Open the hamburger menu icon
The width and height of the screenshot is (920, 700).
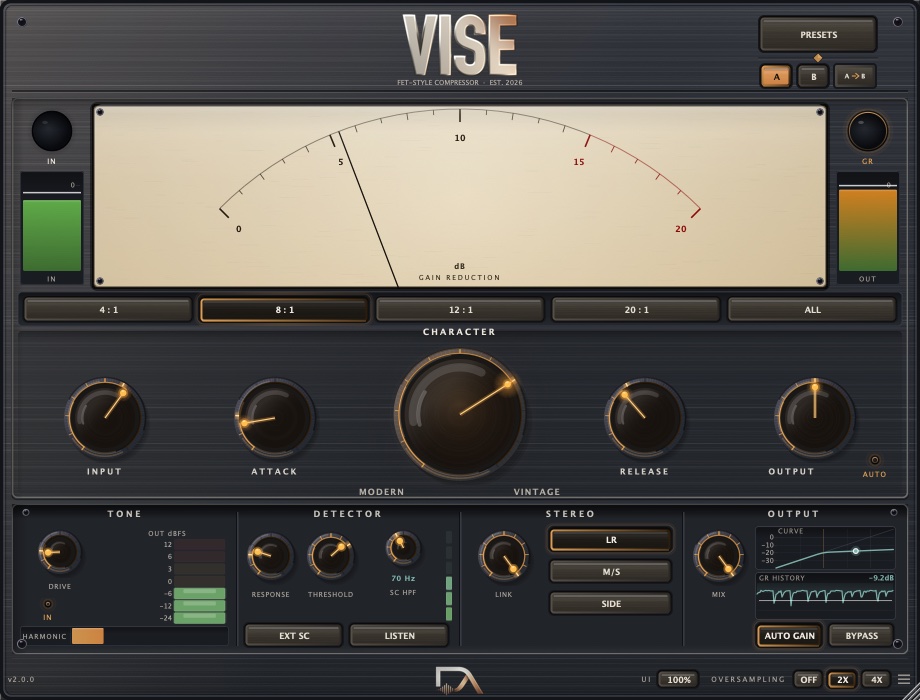coord(904,679)
